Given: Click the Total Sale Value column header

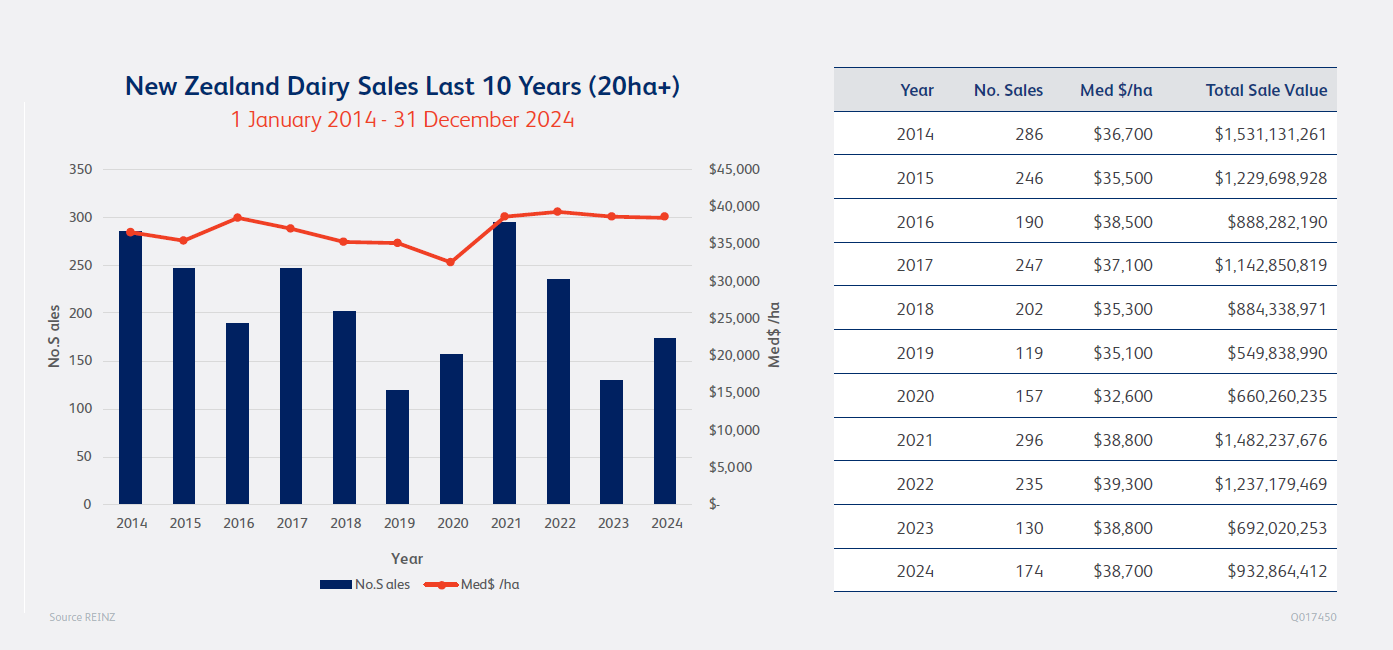Looking at the screenshot, I should pos(1266,90).
